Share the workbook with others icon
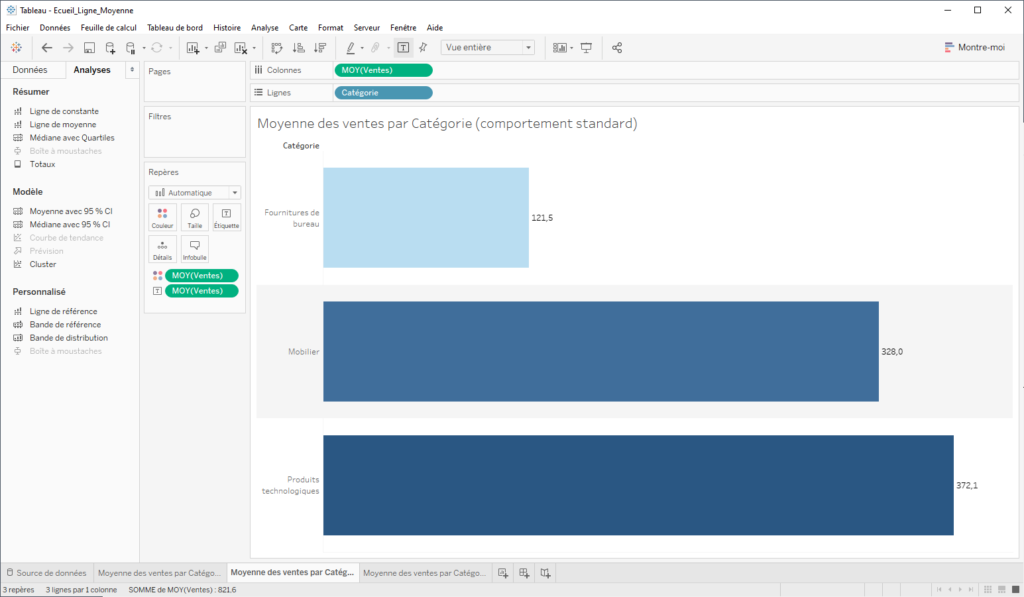The height and width of the screenshot is (597, 1024). (x=617, y=48)
